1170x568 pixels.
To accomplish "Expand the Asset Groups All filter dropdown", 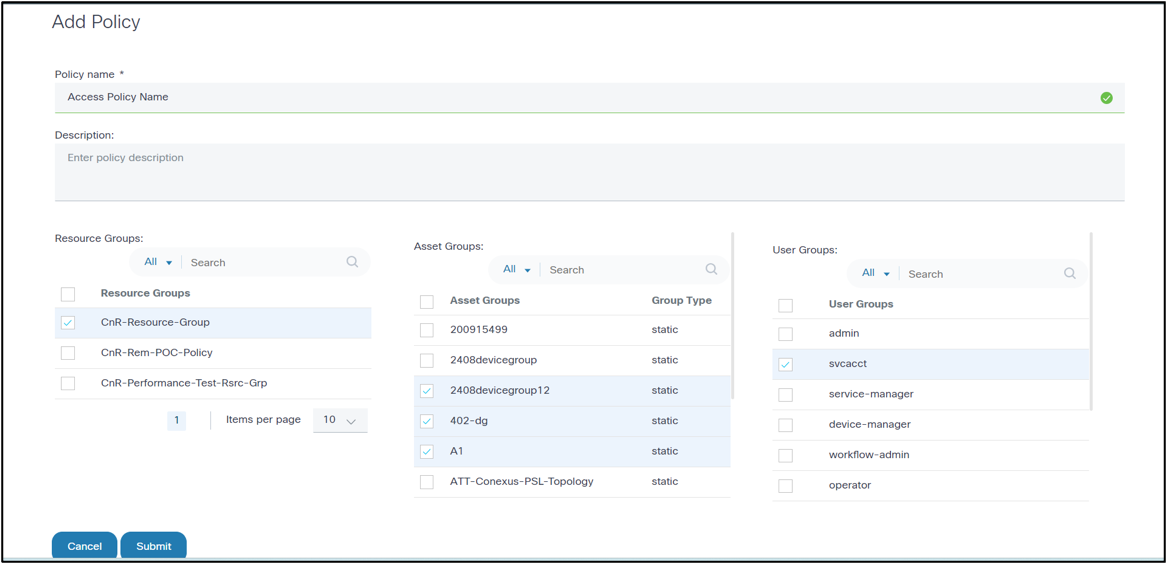I will coord(517,269).
